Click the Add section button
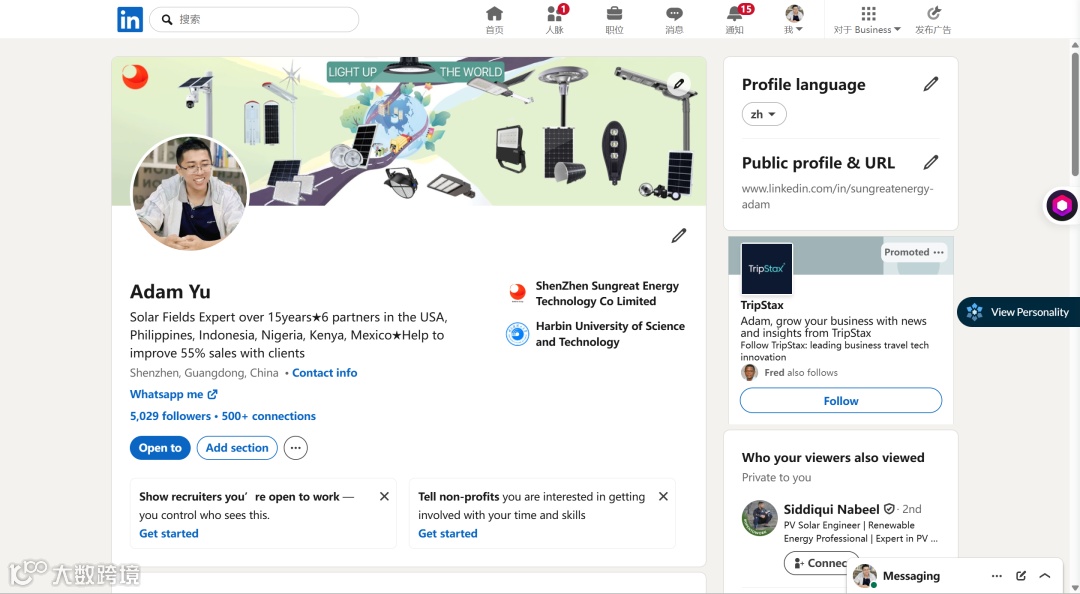Image resolution: width=1080 pixels, height=594 pixels. (237, 448)
